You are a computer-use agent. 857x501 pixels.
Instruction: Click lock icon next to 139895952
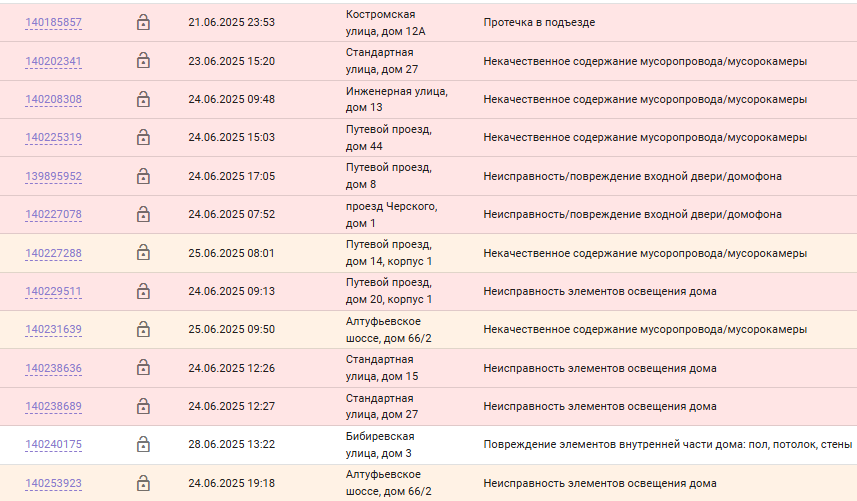(x=143, y=176)
